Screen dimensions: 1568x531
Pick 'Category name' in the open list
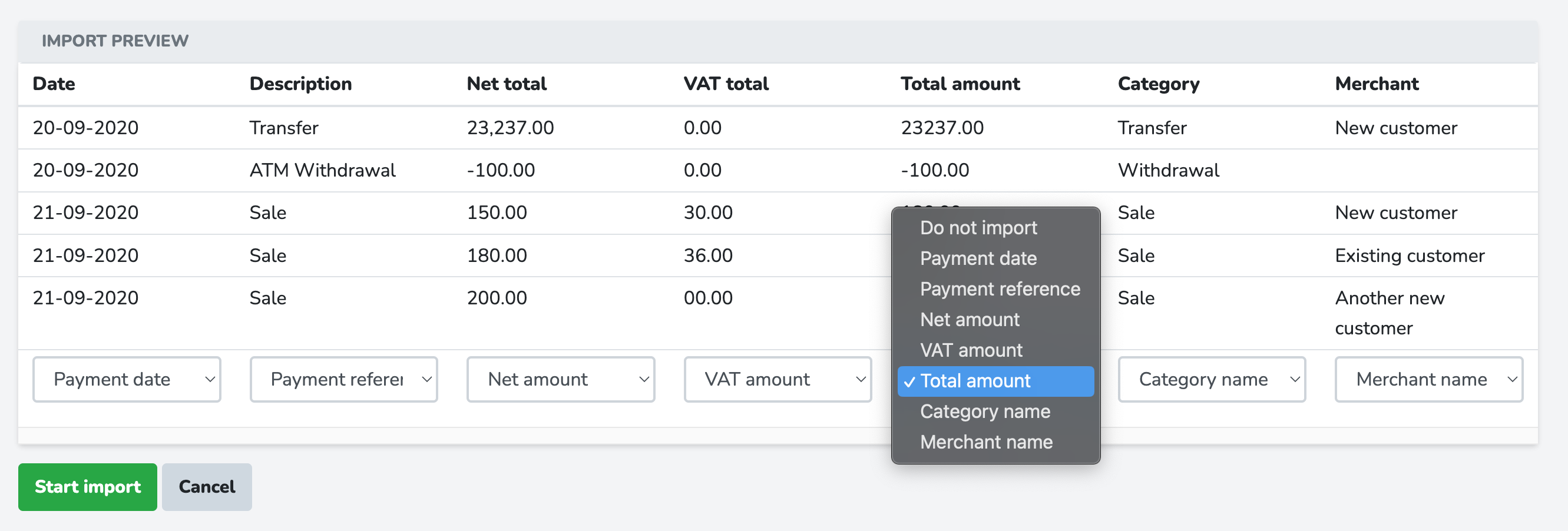tap(985, 411)
